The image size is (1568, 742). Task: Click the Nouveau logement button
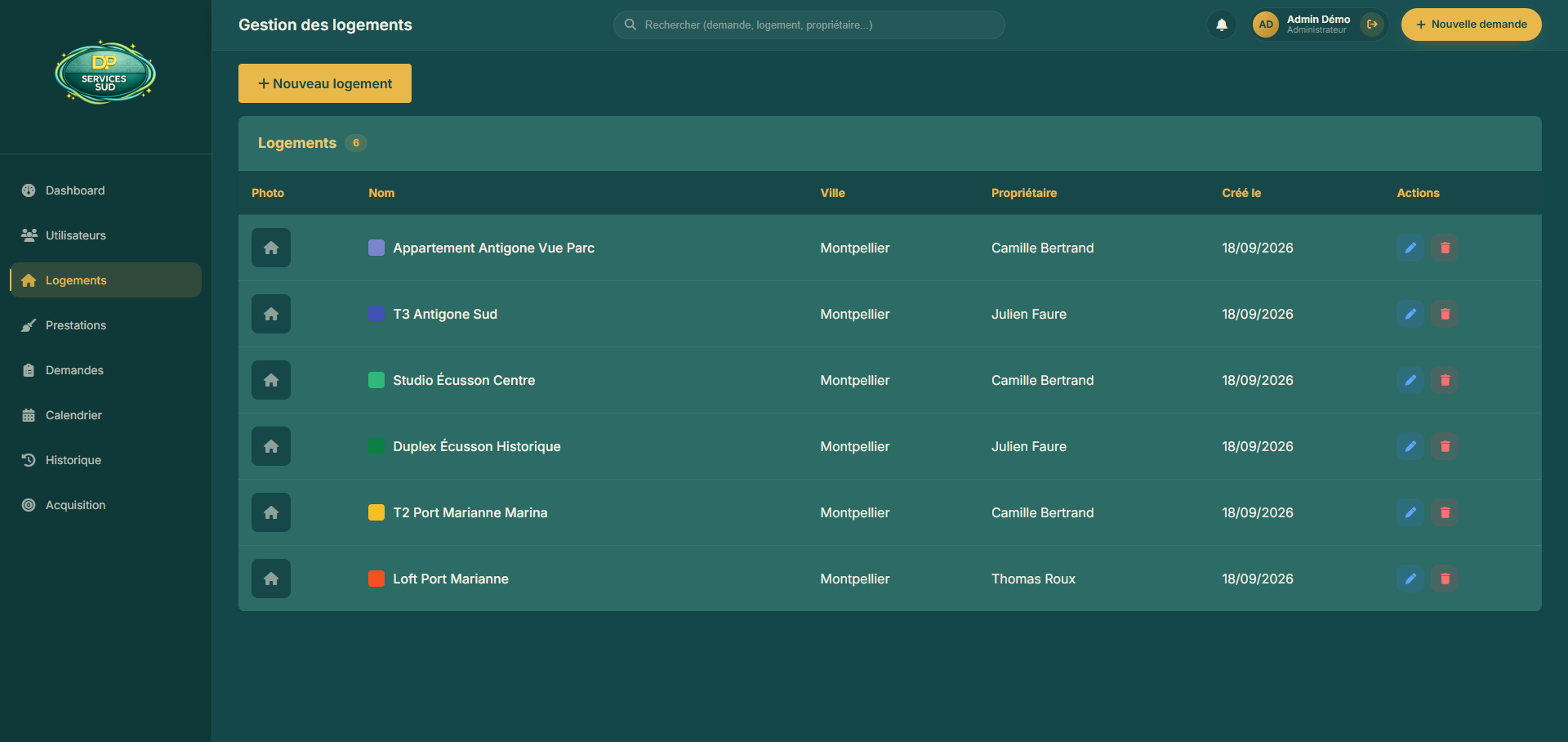click(325, 83)
